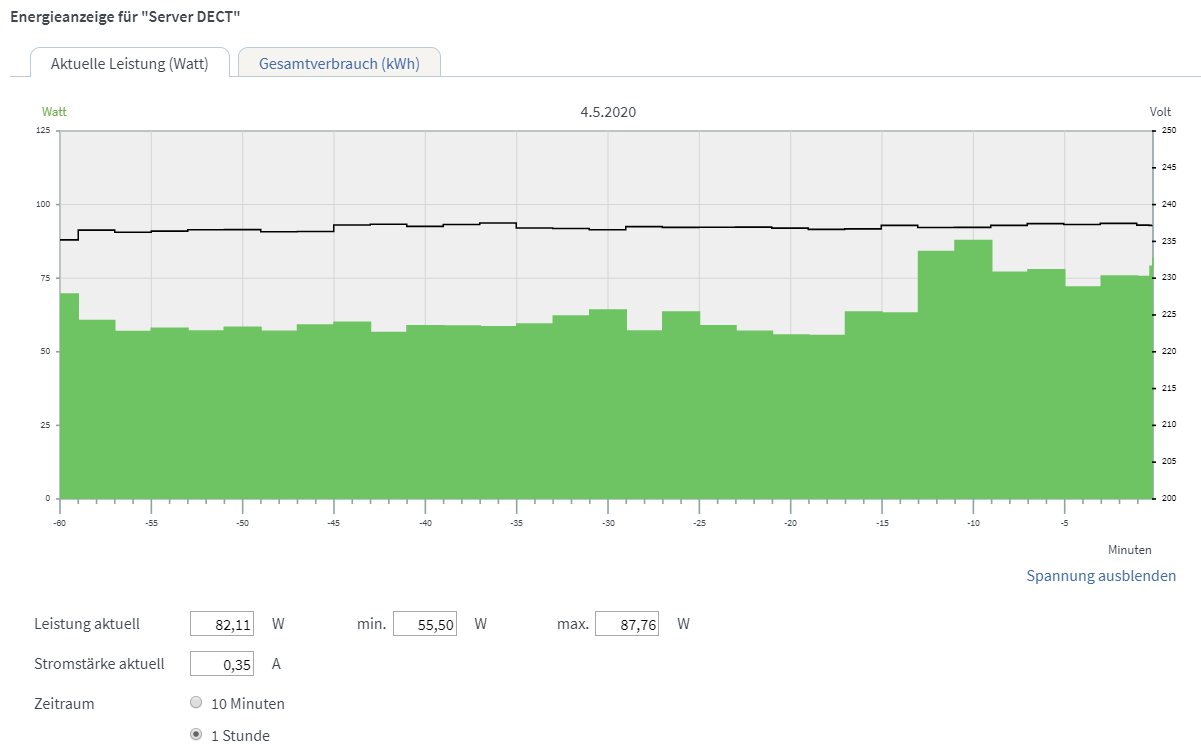Click the -60 tick on time axis
Viewport: 1201px width, 746px height.
60,523
